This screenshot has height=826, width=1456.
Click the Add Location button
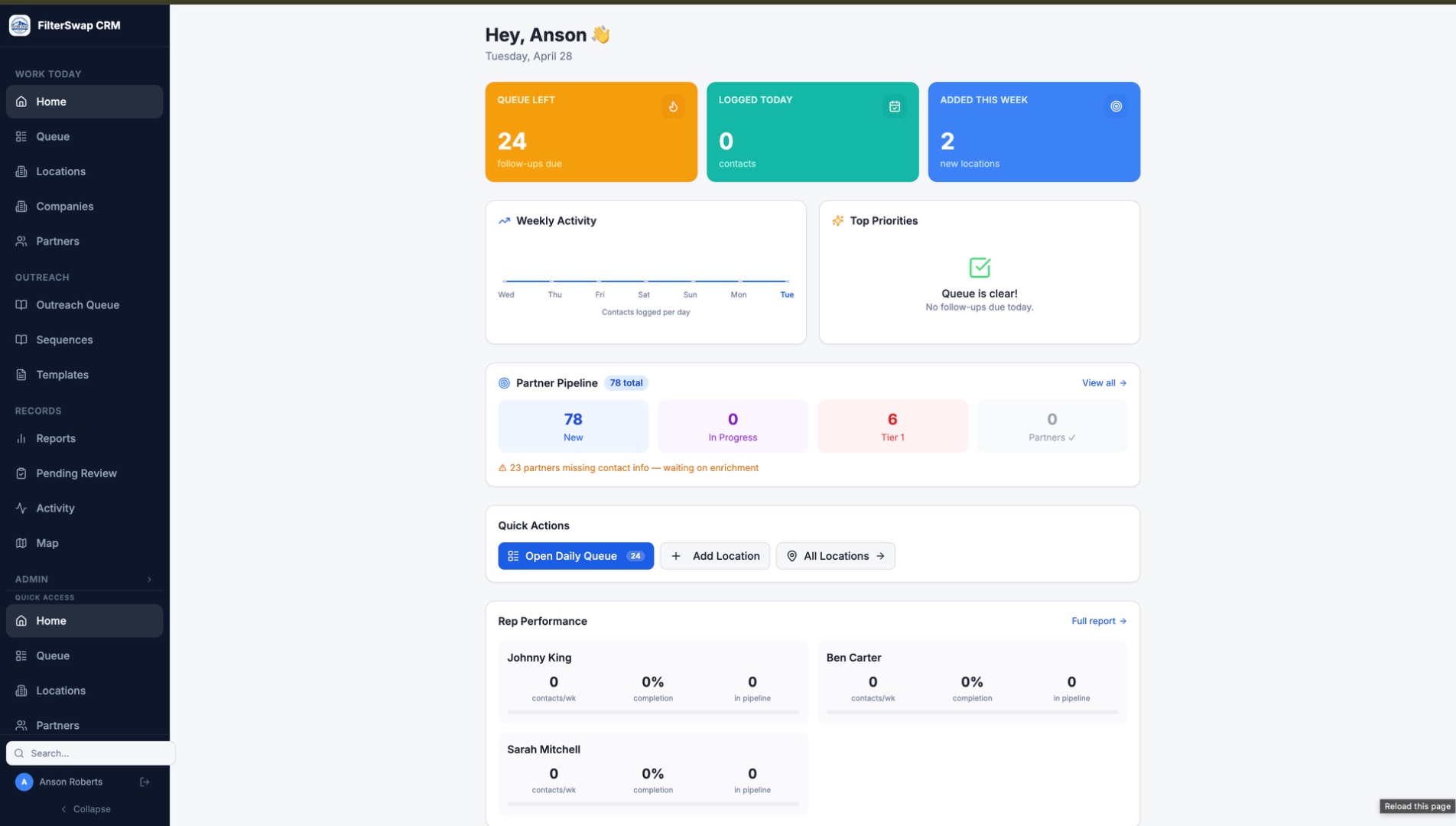(714, 556)
